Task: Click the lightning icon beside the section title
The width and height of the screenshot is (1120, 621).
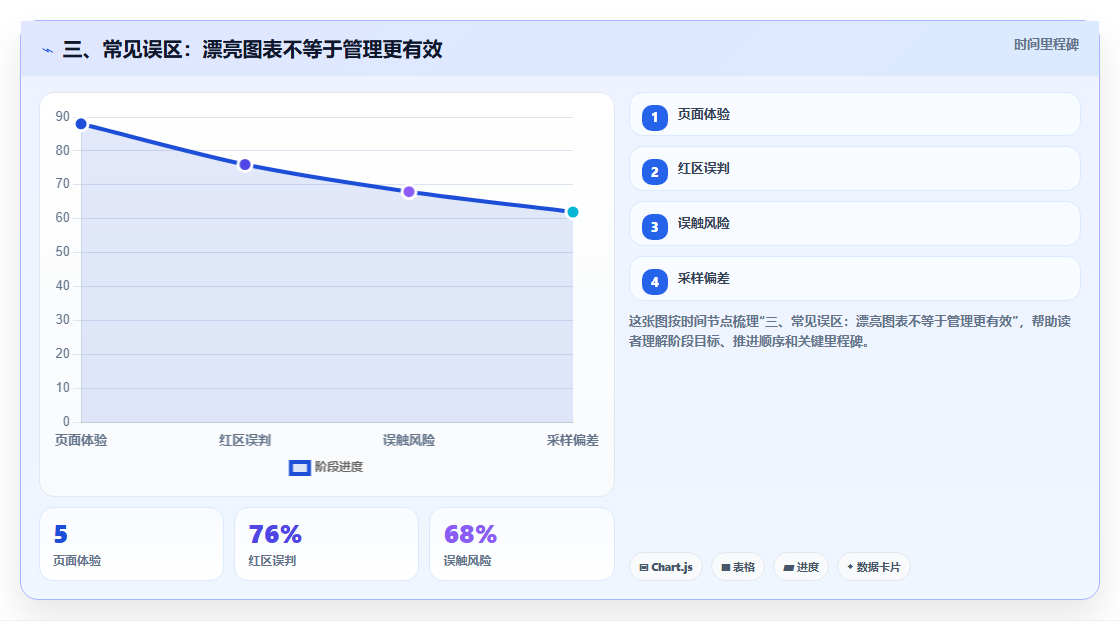Action: coord(48,50)
